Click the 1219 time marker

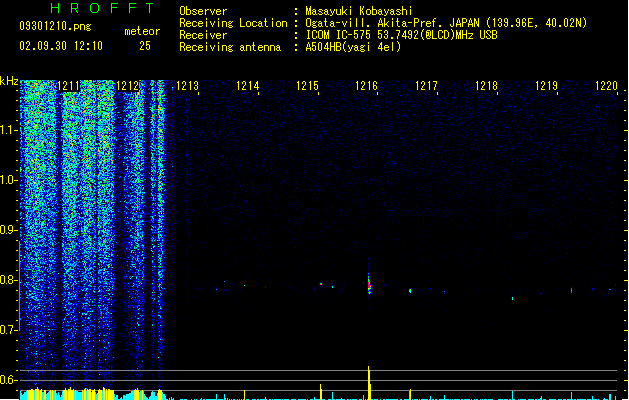pyautogui.click(x=546, y=86)
